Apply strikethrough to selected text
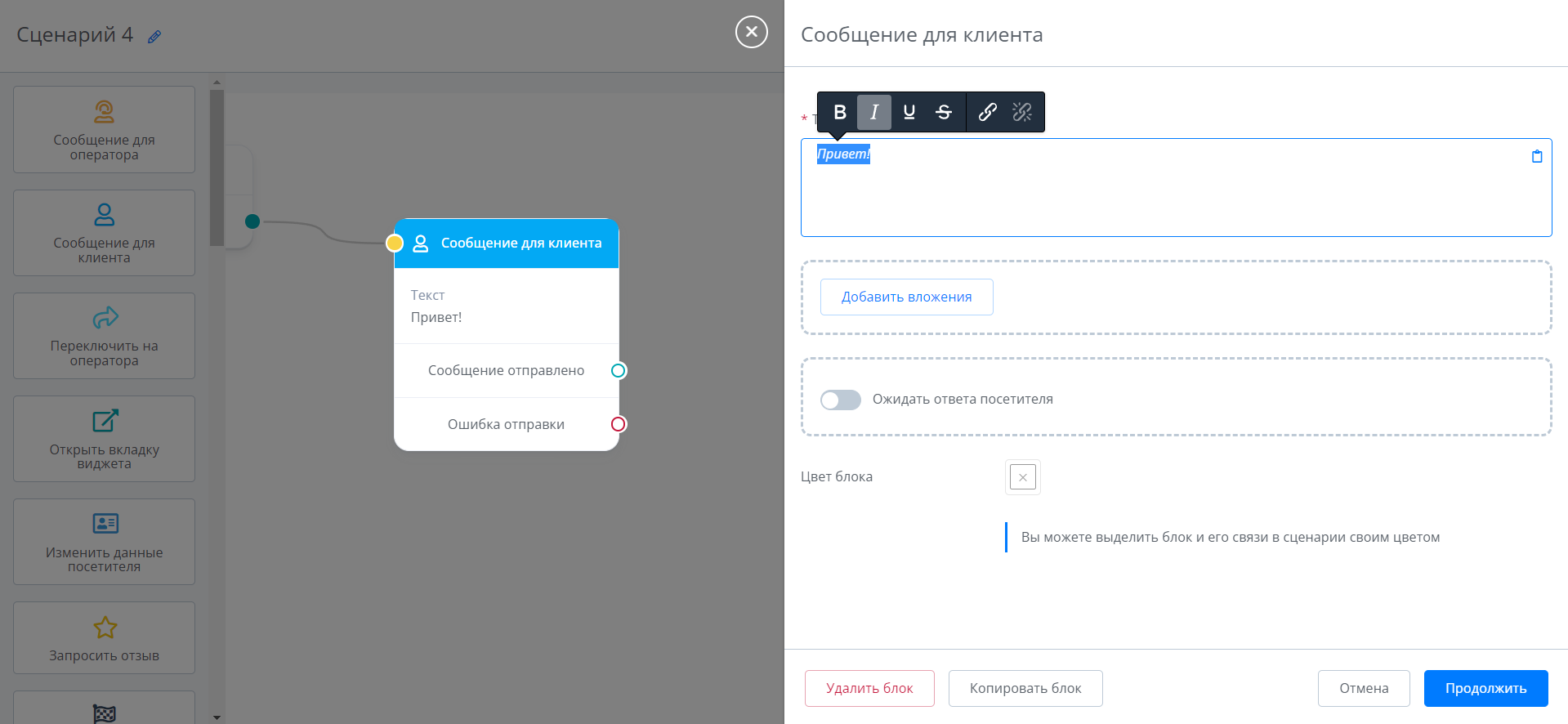The image size is (1568, 724). pyautogui.click(x=944, y=112)
